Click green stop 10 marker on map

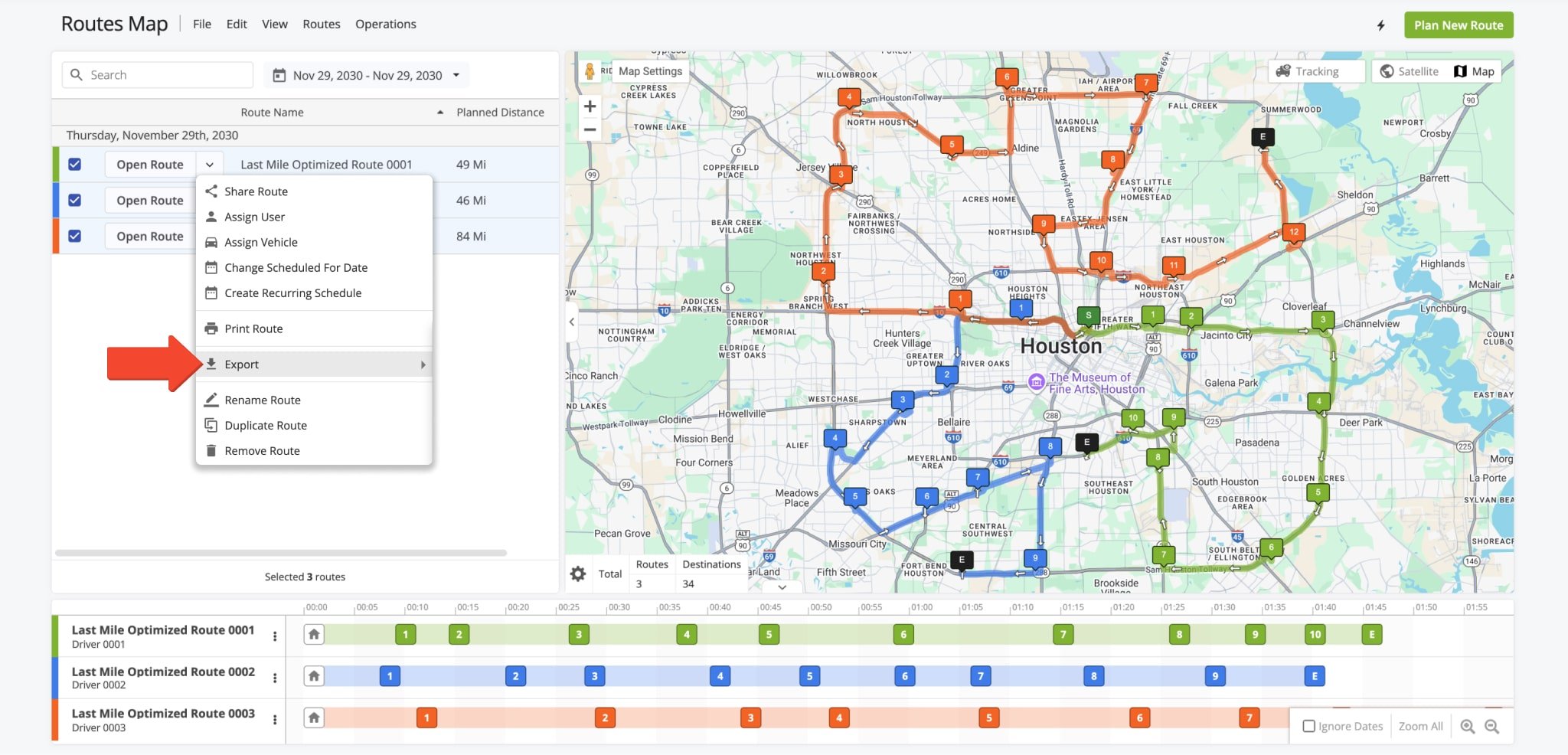coord(1132,418)
